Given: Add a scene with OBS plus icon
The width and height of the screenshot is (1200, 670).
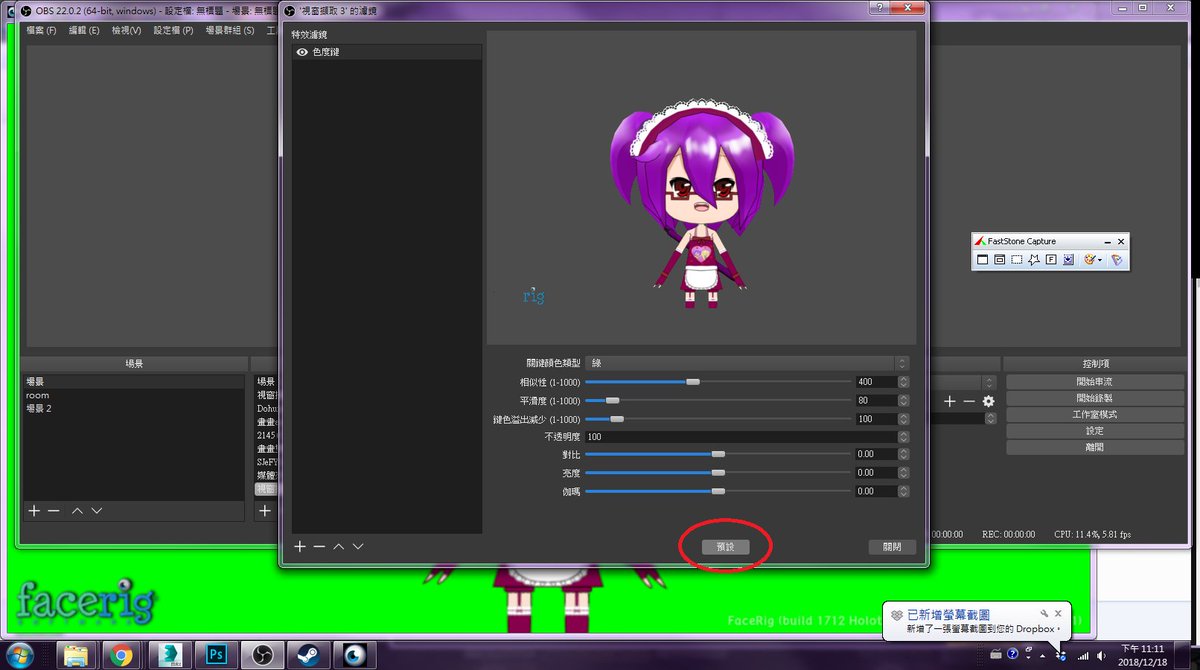Looking at the screenshot, I should point(34,511).
